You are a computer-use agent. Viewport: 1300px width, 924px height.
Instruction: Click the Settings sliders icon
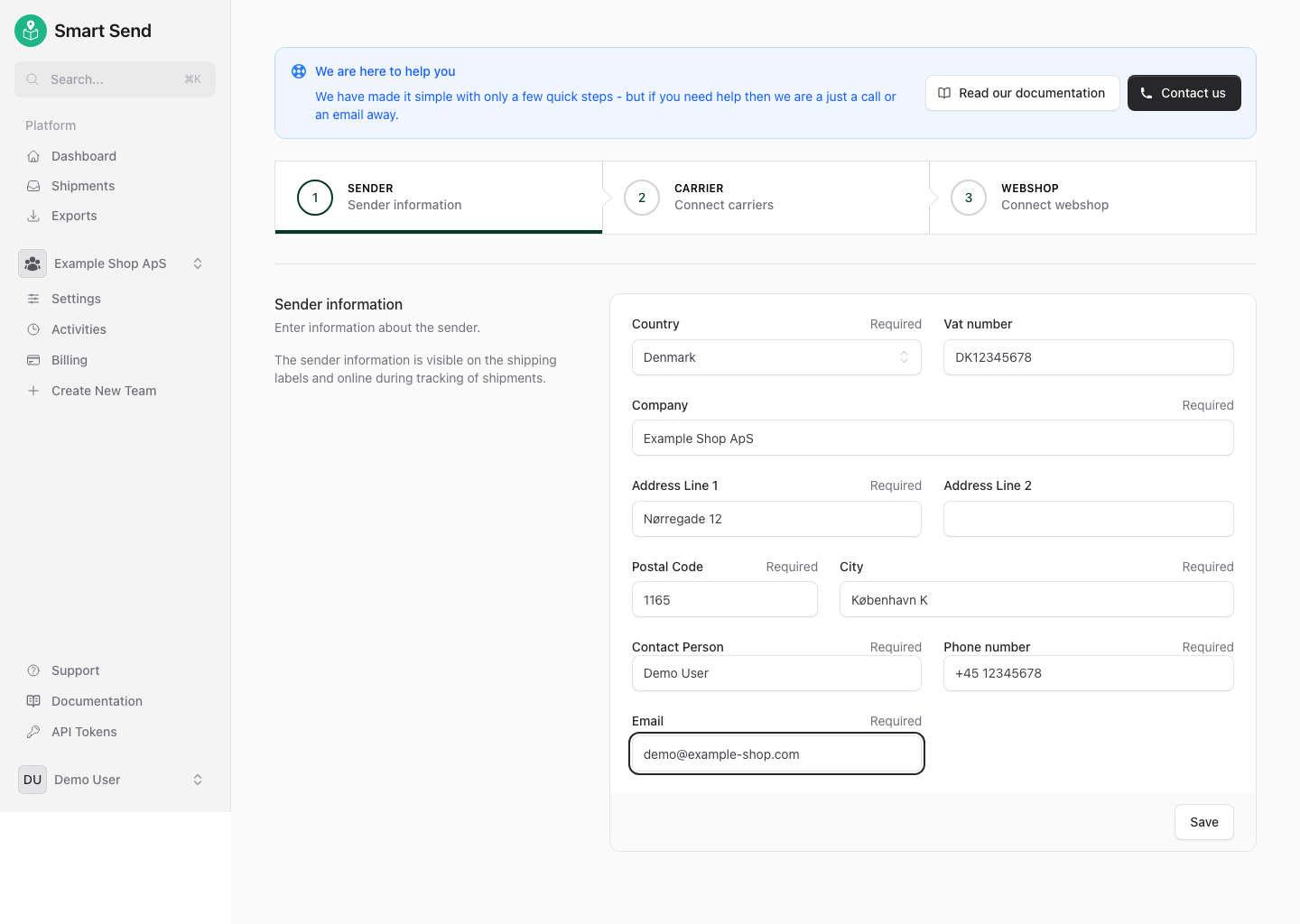point(33,299)
